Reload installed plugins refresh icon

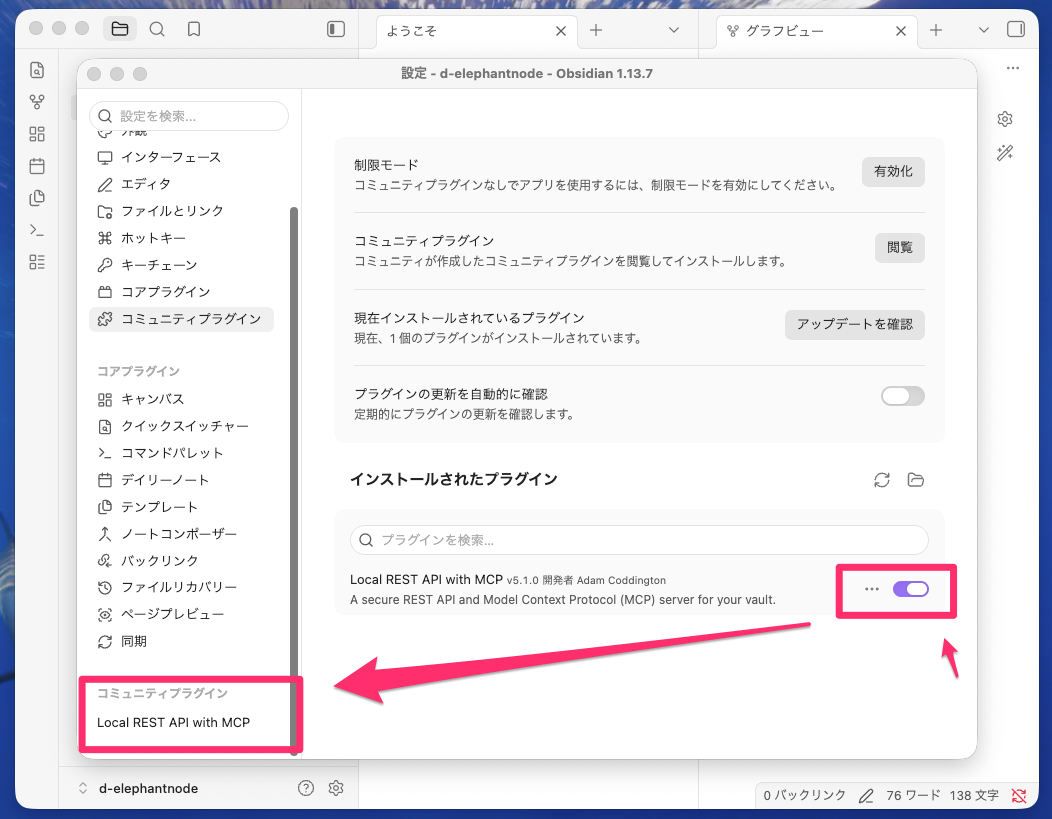[882, 480]
